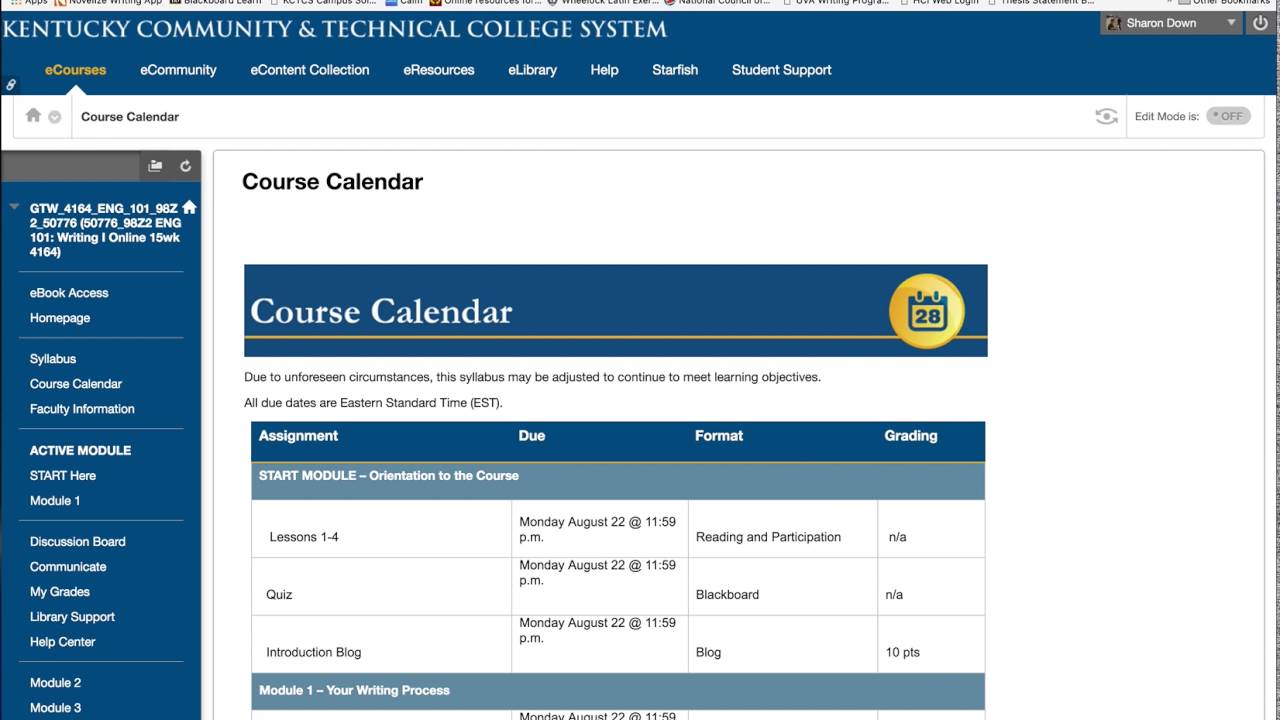Open the ENG 101 course title link

104,230
